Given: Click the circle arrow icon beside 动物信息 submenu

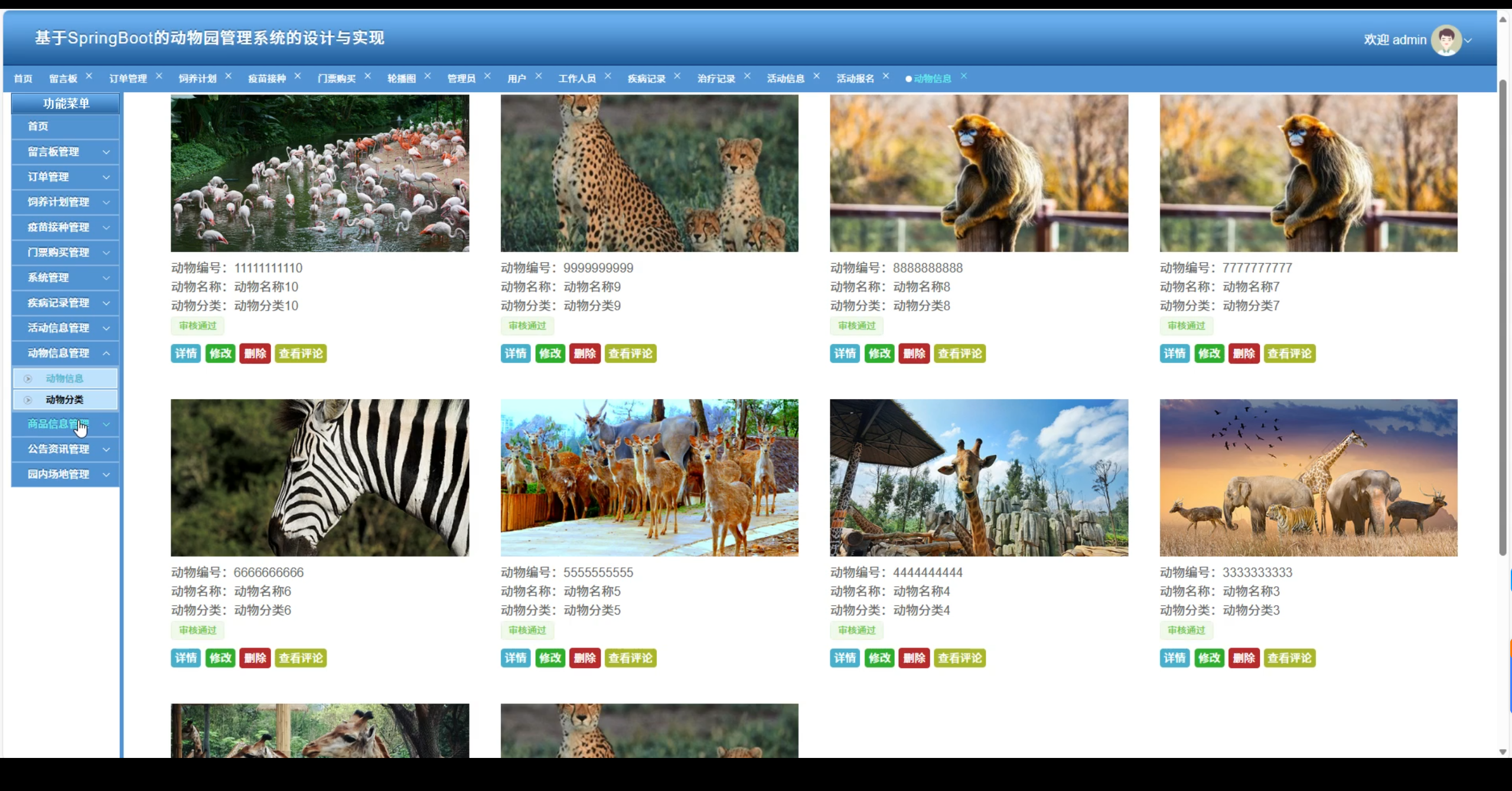Looking at the screenshot, I should click(x=28, y=379).
